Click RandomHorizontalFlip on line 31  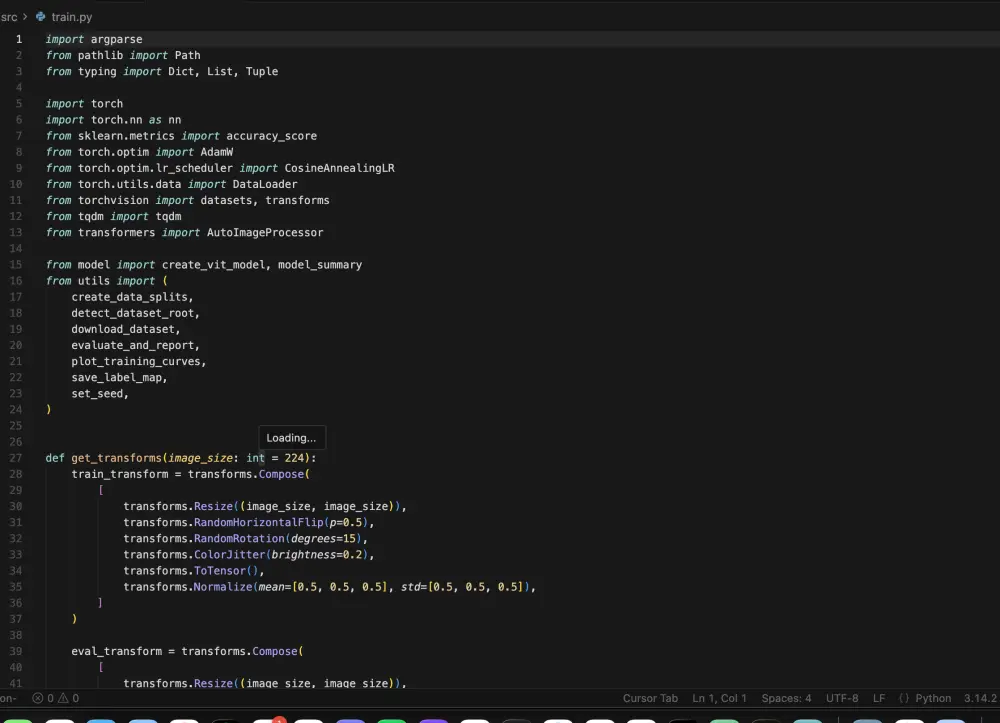click(x=259, y=522)
